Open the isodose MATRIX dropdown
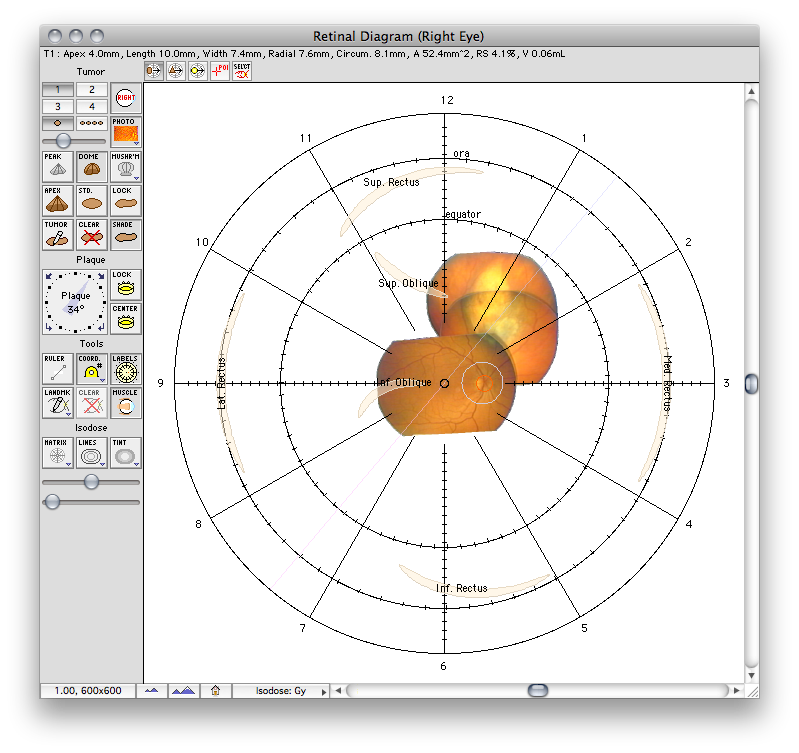Viewport: 799px width, 753px height. (x=58, y=453)
